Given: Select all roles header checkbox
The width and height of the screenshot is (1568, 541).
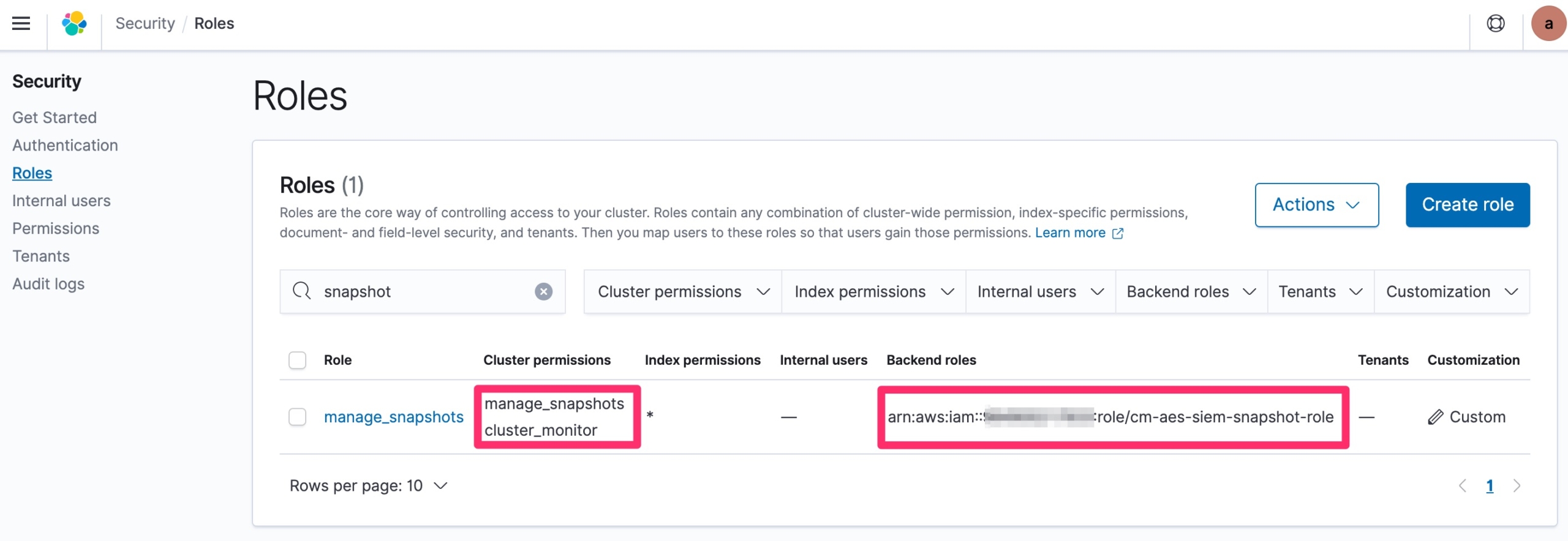Looking at the screenshot, I should click(298, 360).
